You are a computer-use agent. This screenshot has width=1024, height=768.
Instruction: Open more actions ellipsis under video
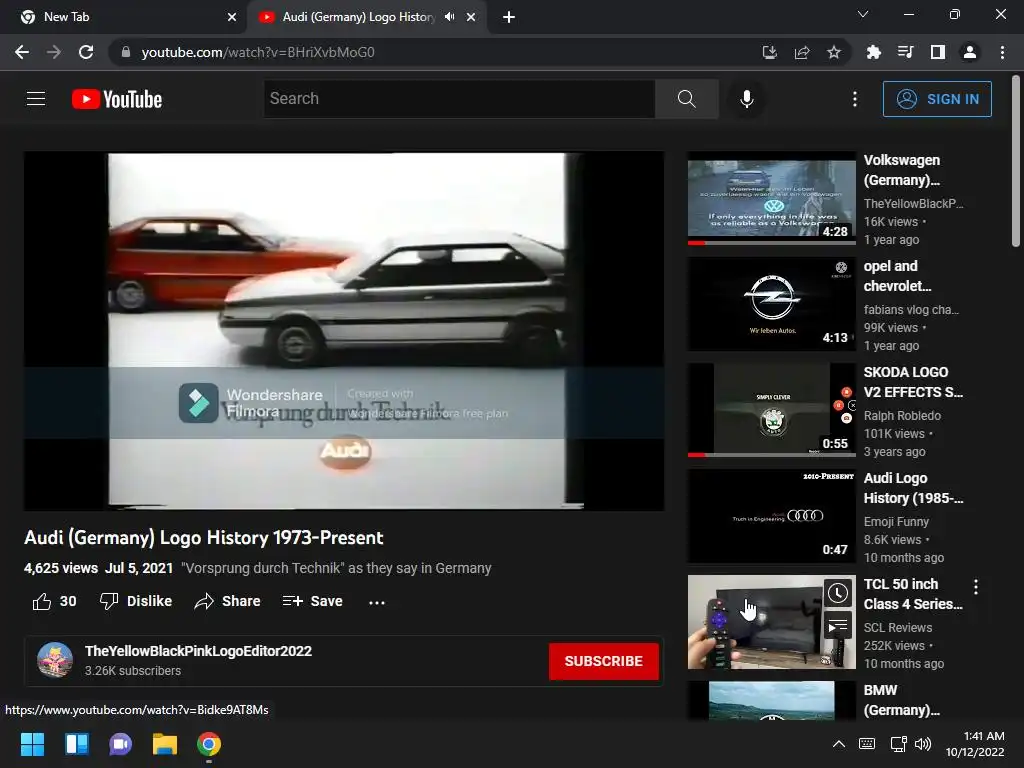tap(377, 602)
